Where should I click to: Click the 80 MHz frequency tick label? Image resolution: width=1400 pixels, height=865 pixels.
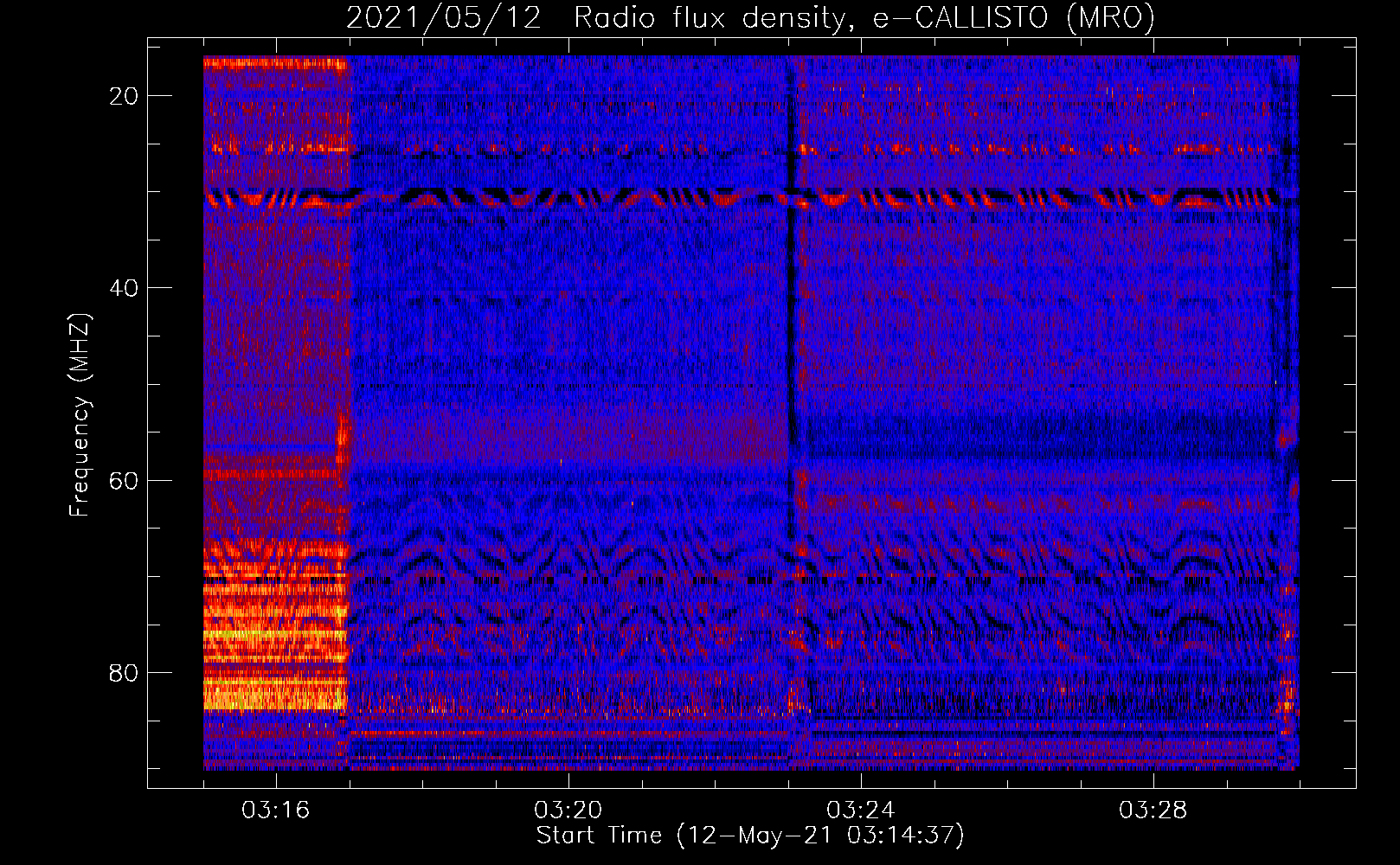point(124,672)
